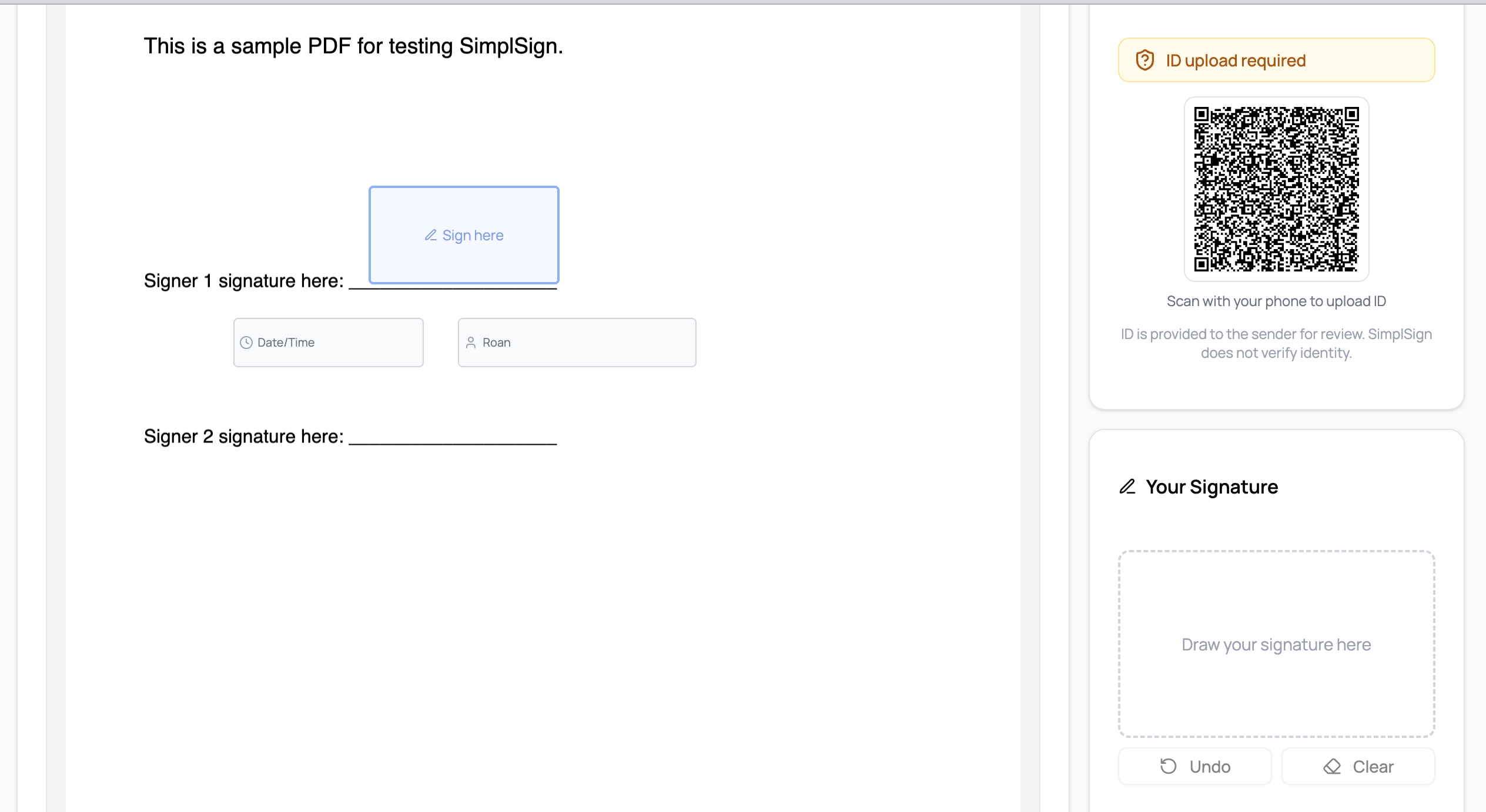Image resolution: width=1486 pixels, height=812 pixels.
Task: Click the Date/Time input field
Action: coord(328,342)
